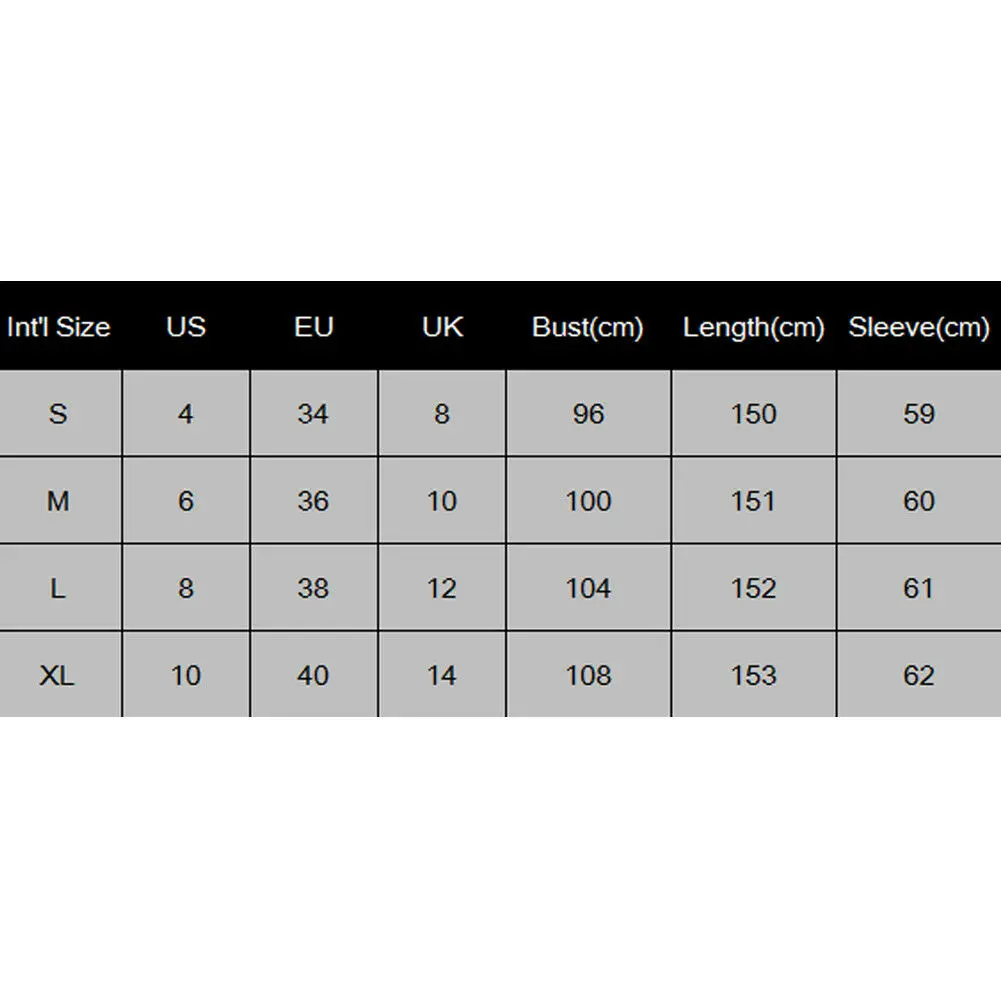Select the bust value 96 cell
This screenshot has height=1001, width=1001.
pyautogui.click(x=588, y=414)
